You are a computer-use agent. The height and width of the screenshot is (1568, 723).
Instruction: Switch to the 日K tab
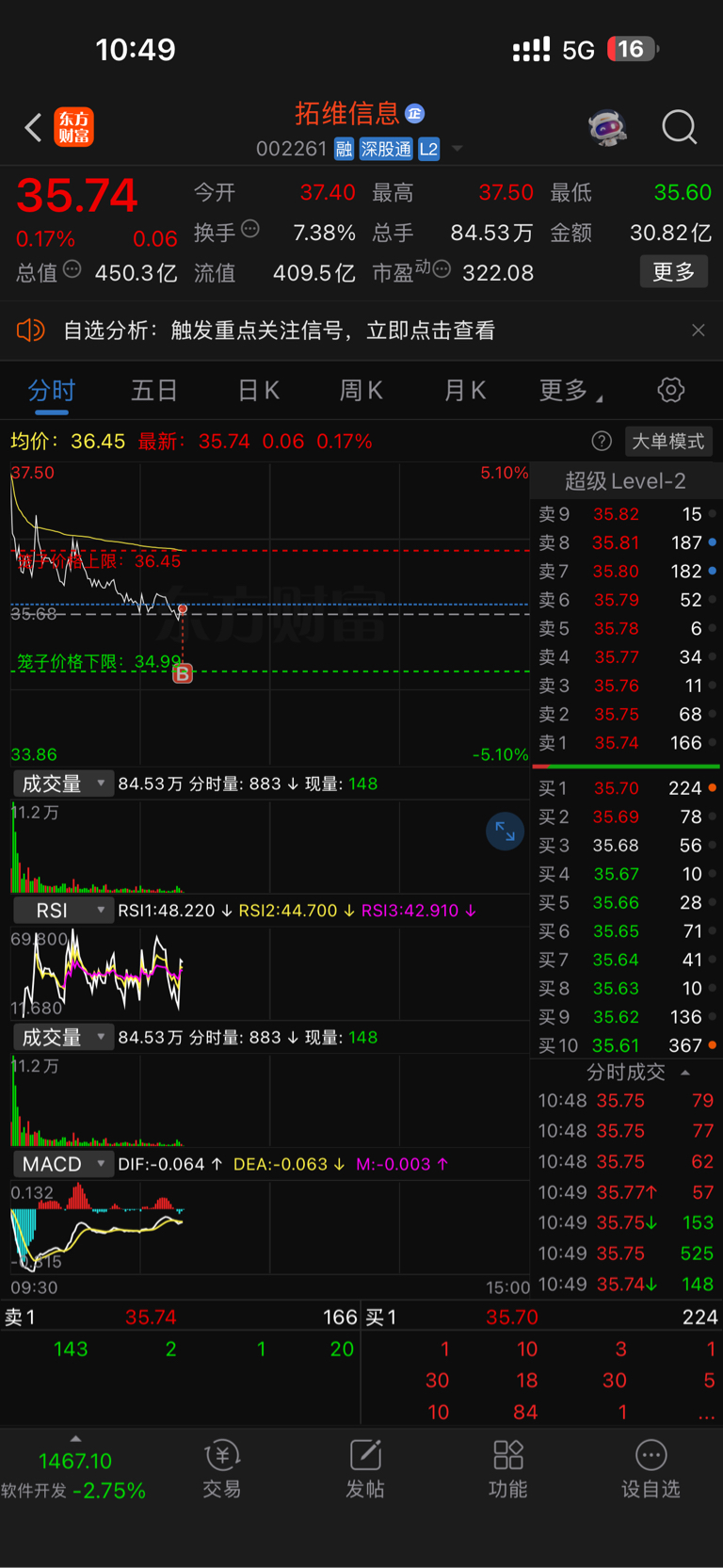tap(258, 390)
